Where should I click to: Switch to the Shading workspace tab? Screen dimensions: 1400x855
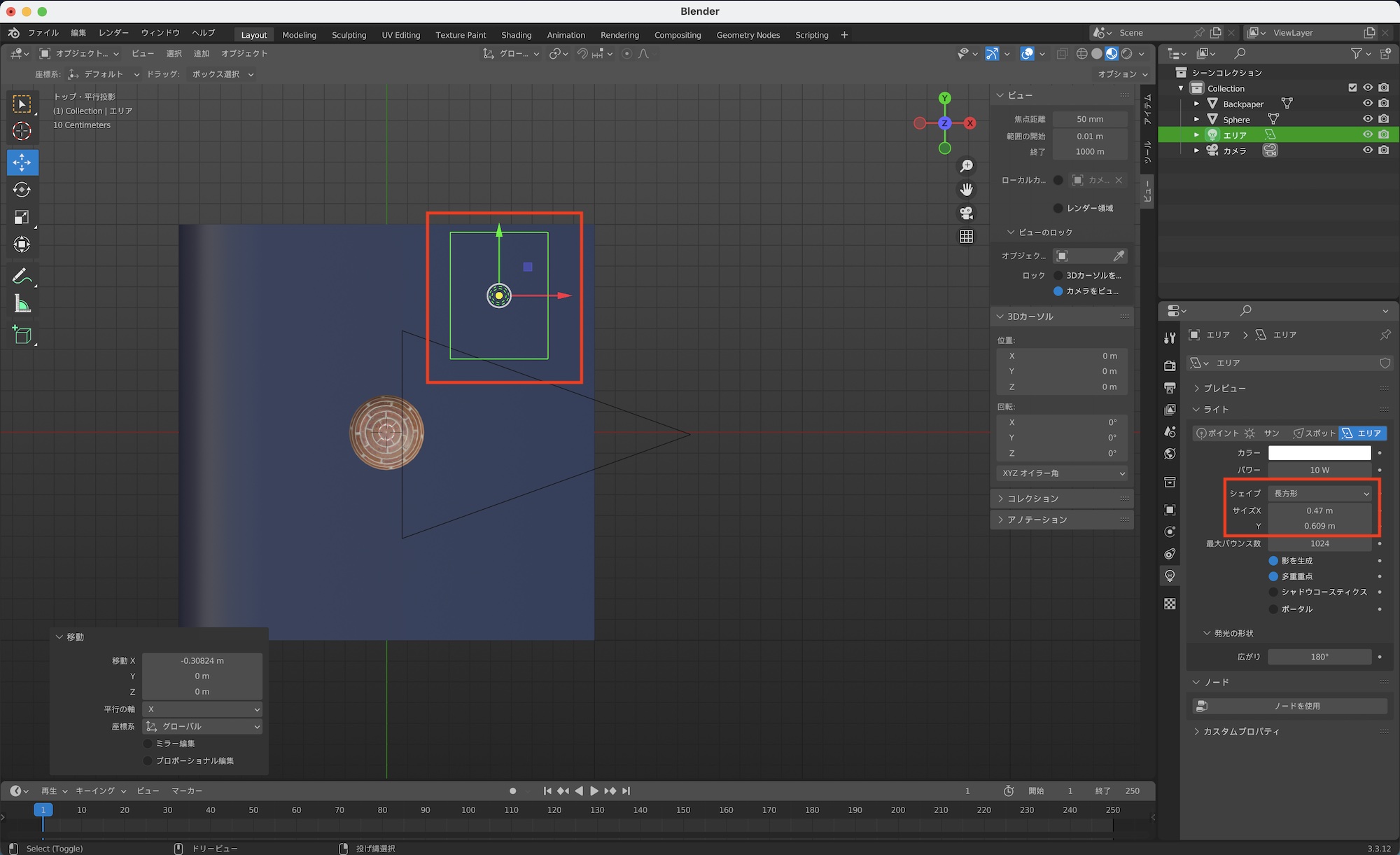516,35
